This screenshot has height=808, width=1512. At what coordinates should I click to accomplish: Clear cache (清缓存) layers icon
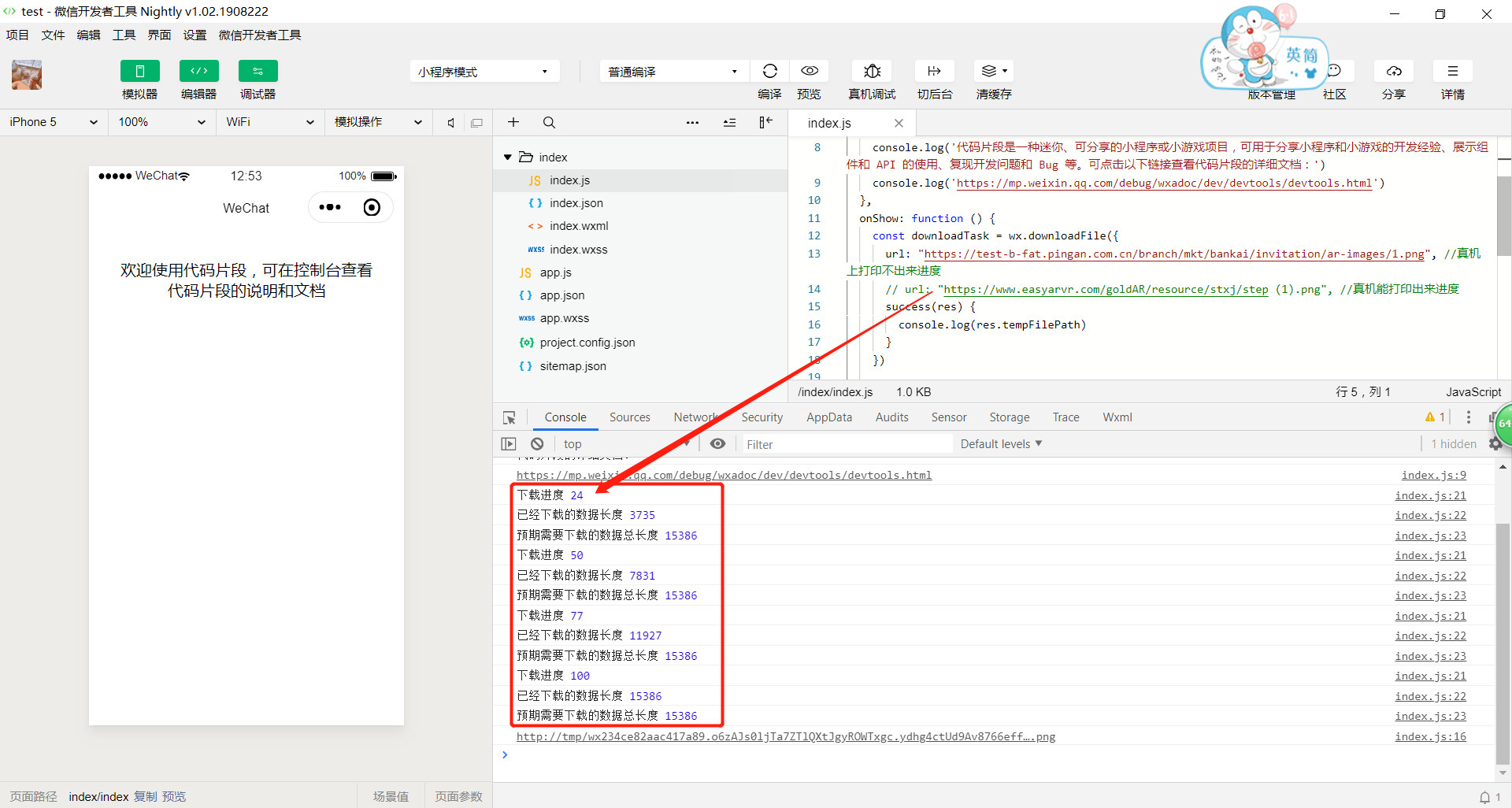coord(993,71)
